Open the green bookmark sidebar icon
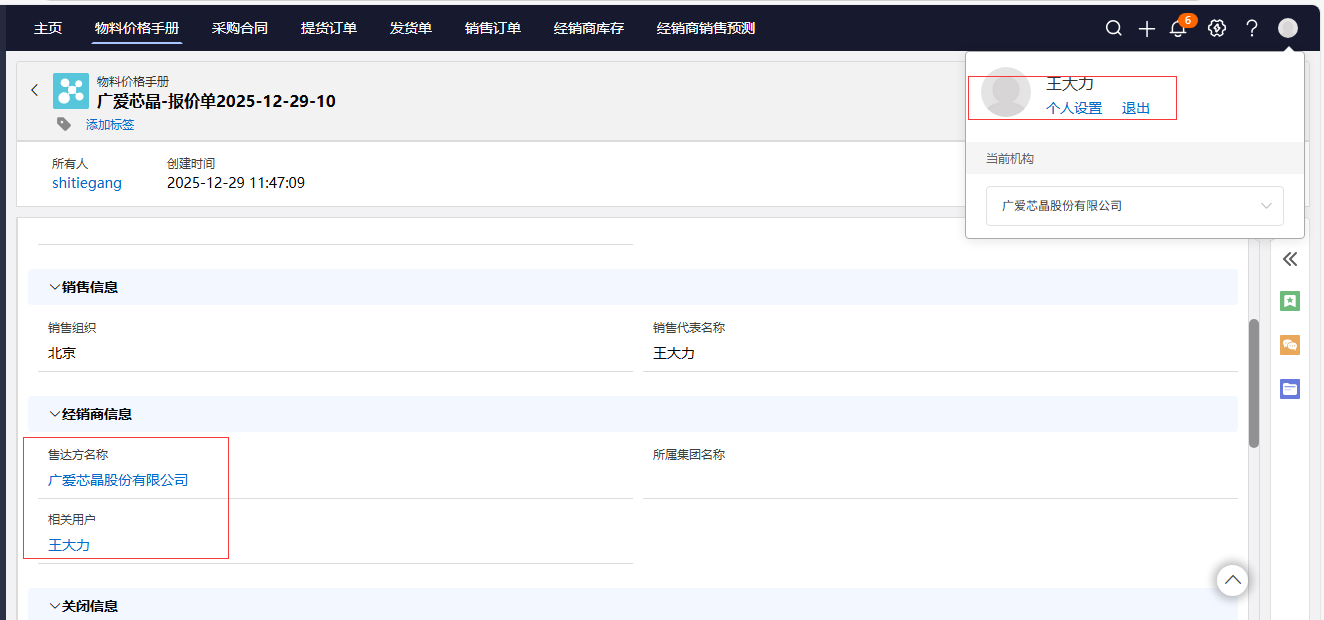The height and width of the screenshot is (620, 1324). (1290, 300)
